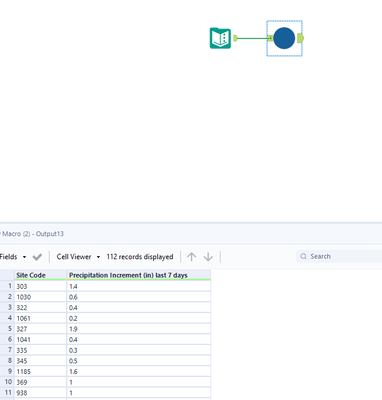Select row number 10 header
This screenshot has height=400, width=382.
7,382
